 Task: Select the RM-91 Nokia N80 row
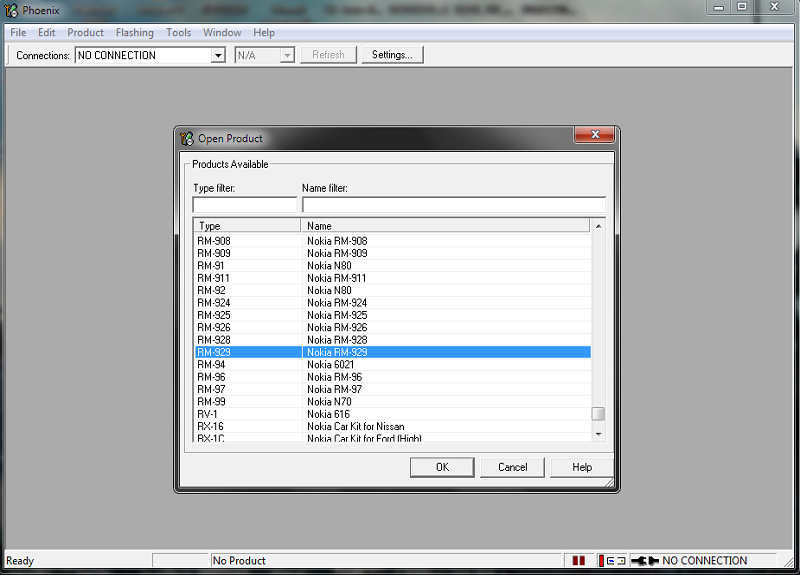tap(393, 265)
